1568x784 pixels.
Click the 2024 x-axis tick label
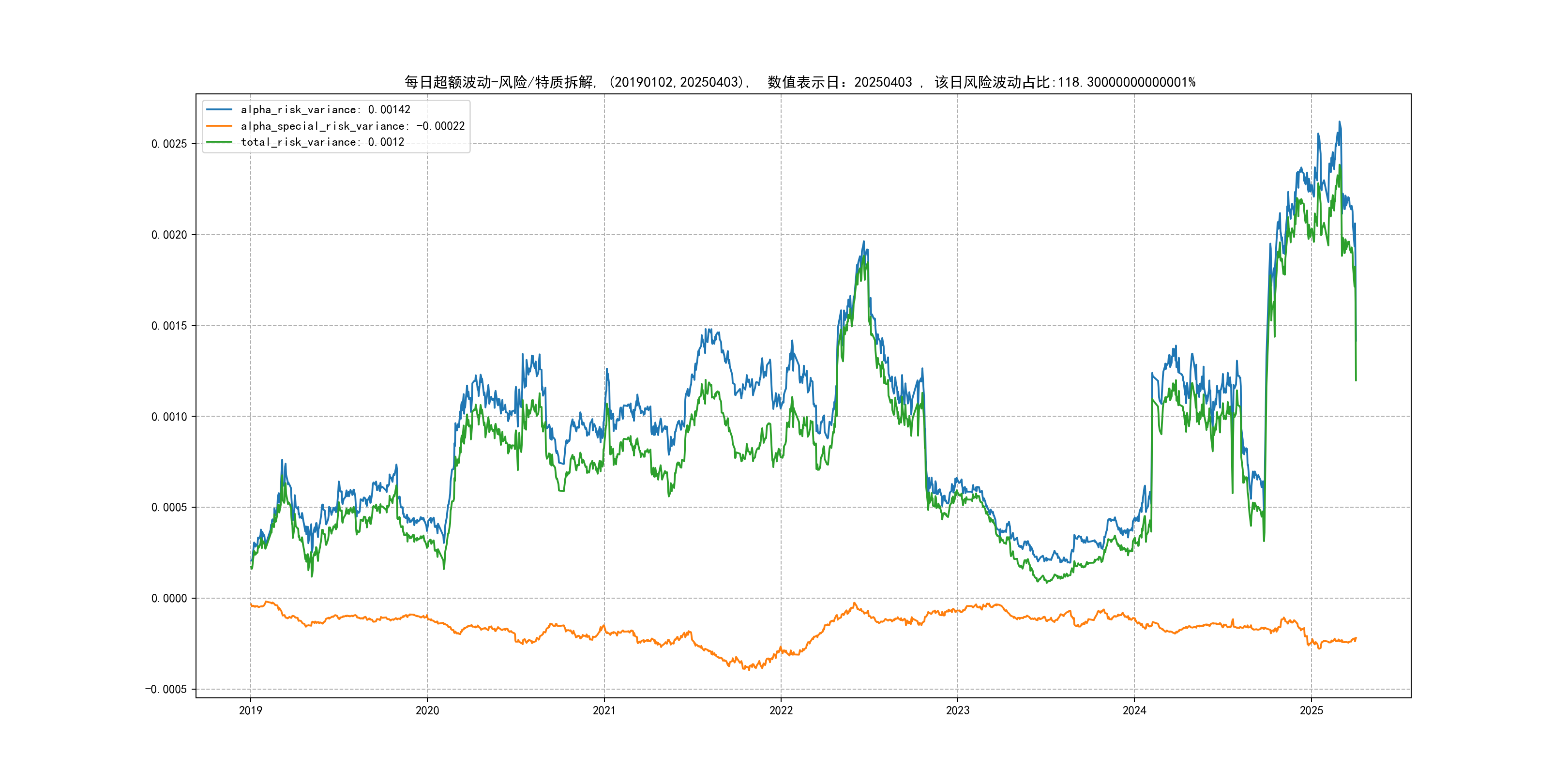click(1134, 710)
